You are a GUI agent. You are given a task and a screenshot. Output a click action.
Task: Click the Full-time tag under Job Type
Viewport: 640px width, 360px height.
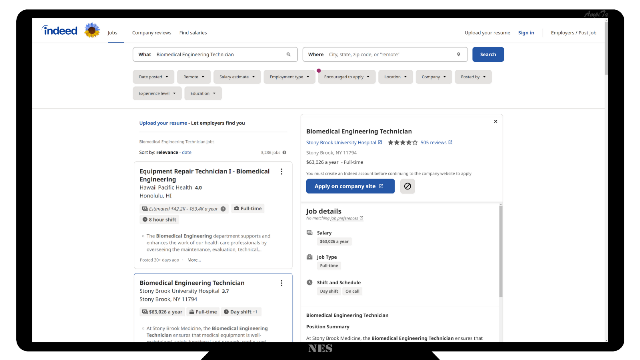(x=329, y=266)
